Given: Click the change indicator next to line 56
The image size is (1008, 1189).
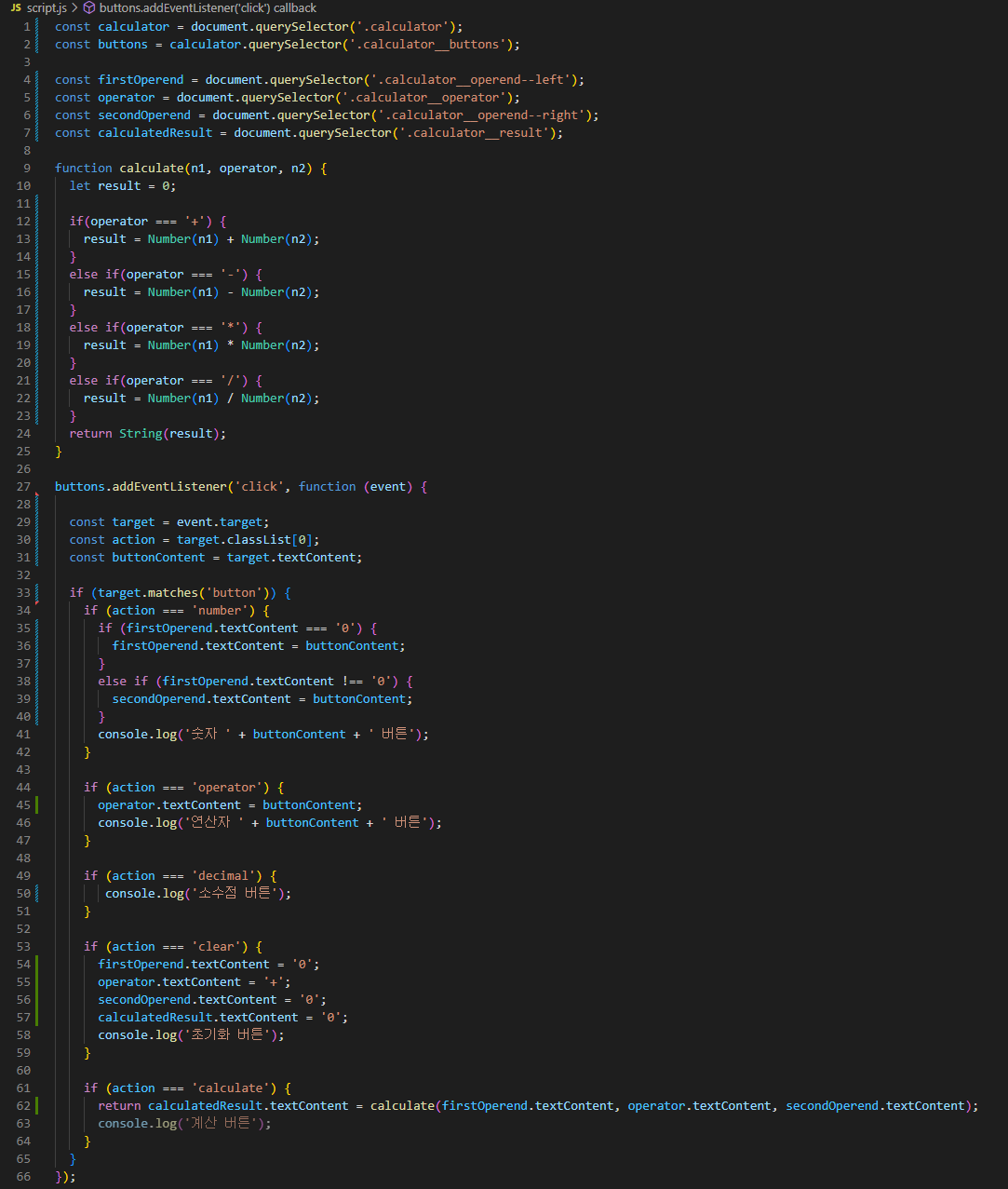Looking at the screenshot, I should point(35,999).
